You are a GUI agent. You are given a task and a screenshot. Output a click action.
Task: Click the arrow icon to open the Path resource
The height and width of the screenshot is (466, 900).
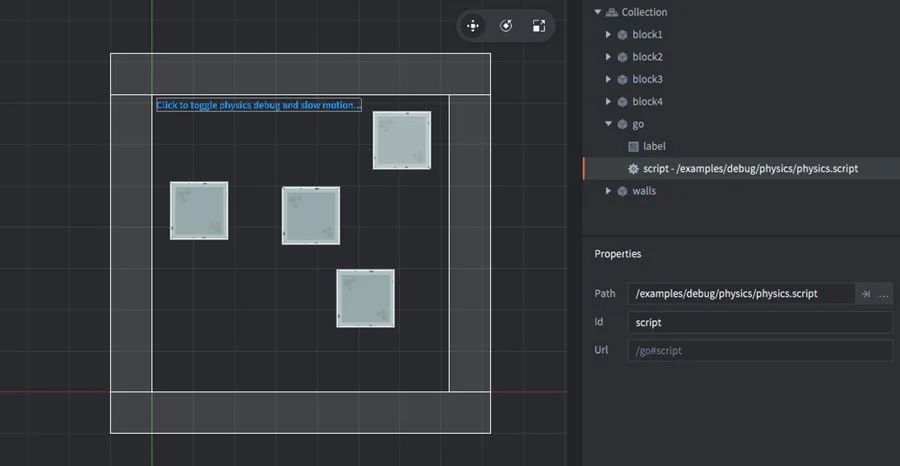pyautogui.click(x=866, y=294)
